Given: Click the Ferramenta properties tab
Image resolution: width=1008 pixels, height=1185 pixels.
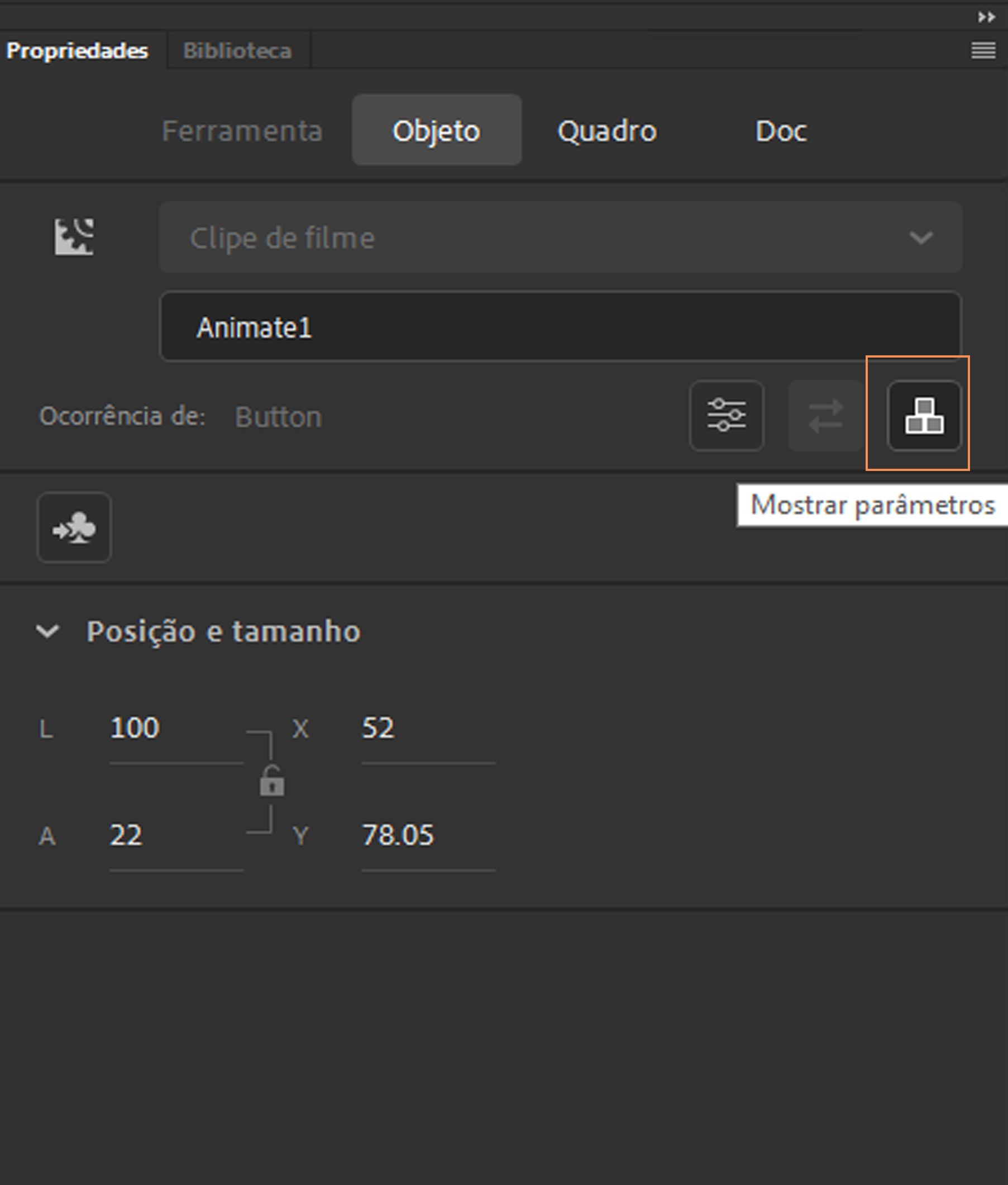Looking at the screenshot, I should tap(242, 131).
